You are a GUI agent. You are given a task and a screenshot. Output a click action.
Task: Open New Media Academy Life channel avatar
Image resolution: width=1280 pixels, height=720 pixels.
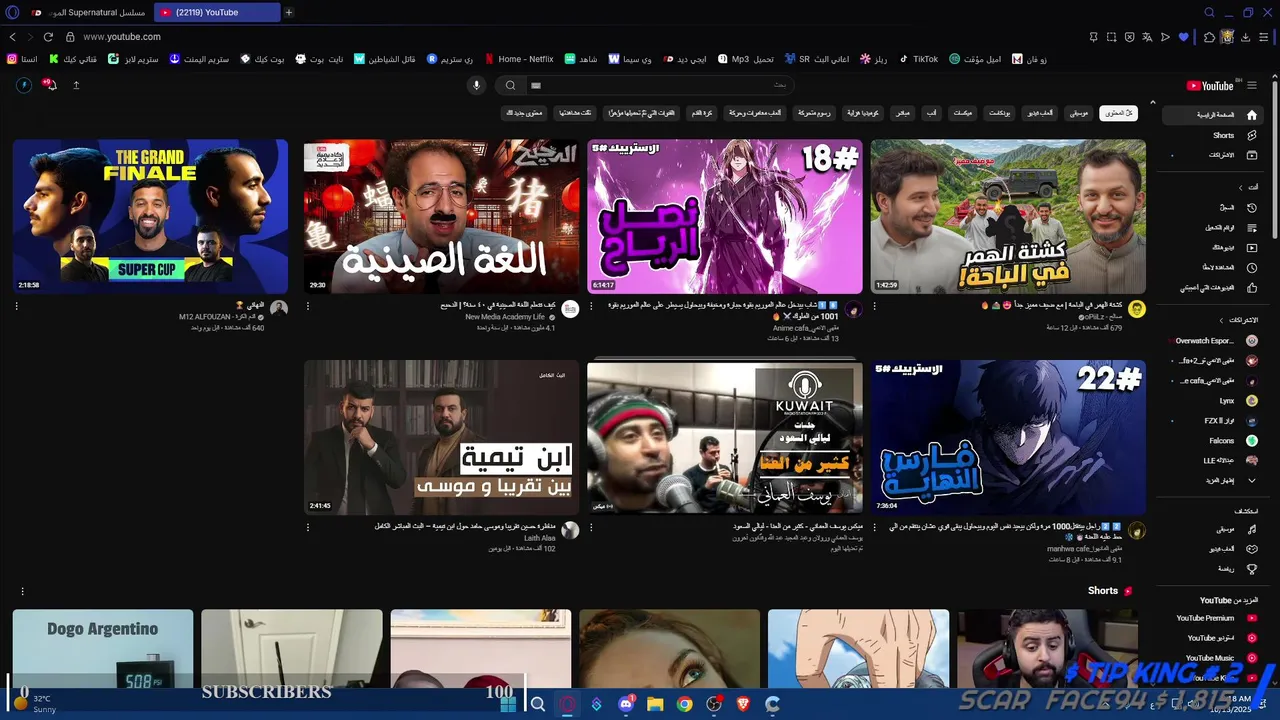(570, 309)
